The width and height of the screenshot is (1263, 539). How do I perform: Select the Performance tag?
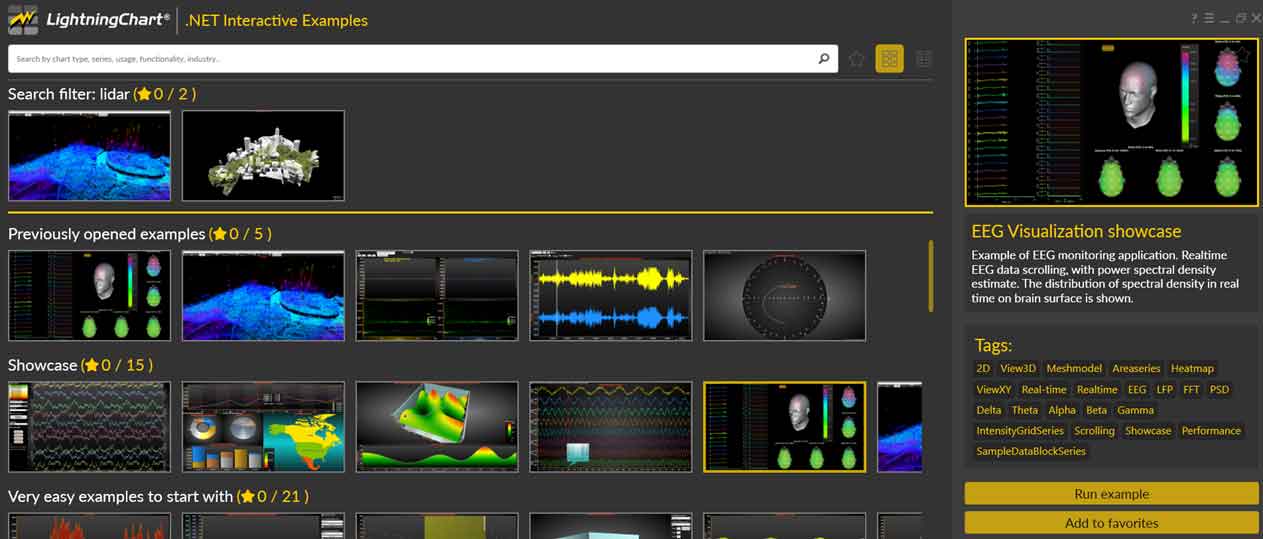point(1211,431)
